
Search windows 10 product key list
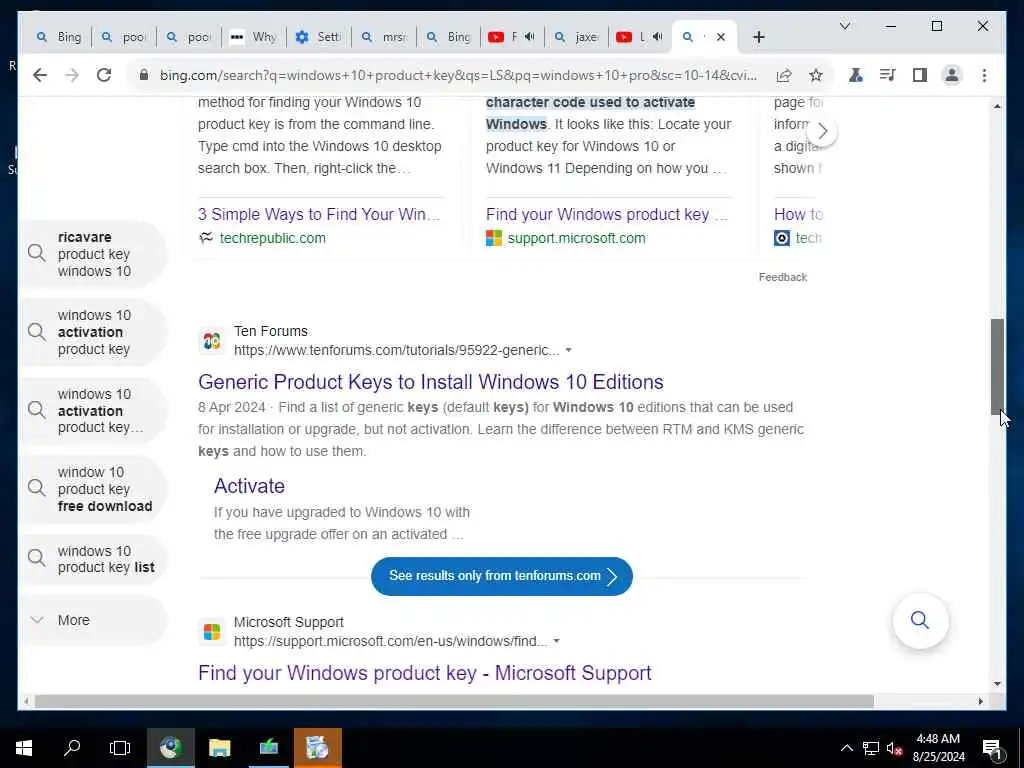tap(93, 560)
